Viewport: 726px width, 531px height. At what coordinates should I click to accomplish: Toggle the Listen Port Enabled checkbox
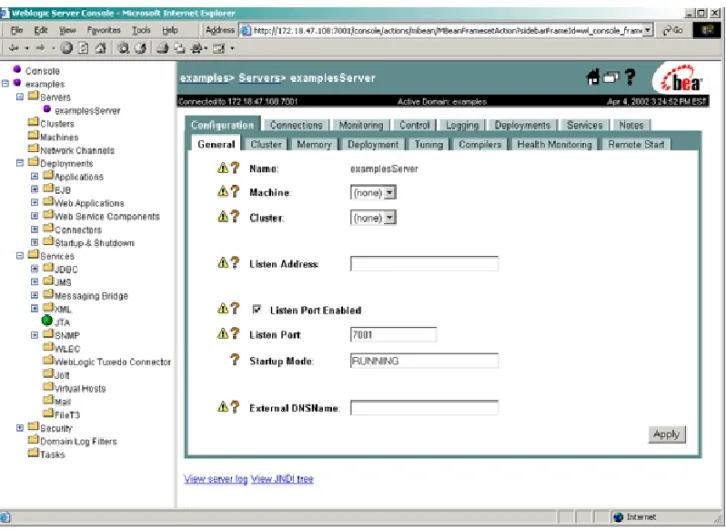(257, 309)
